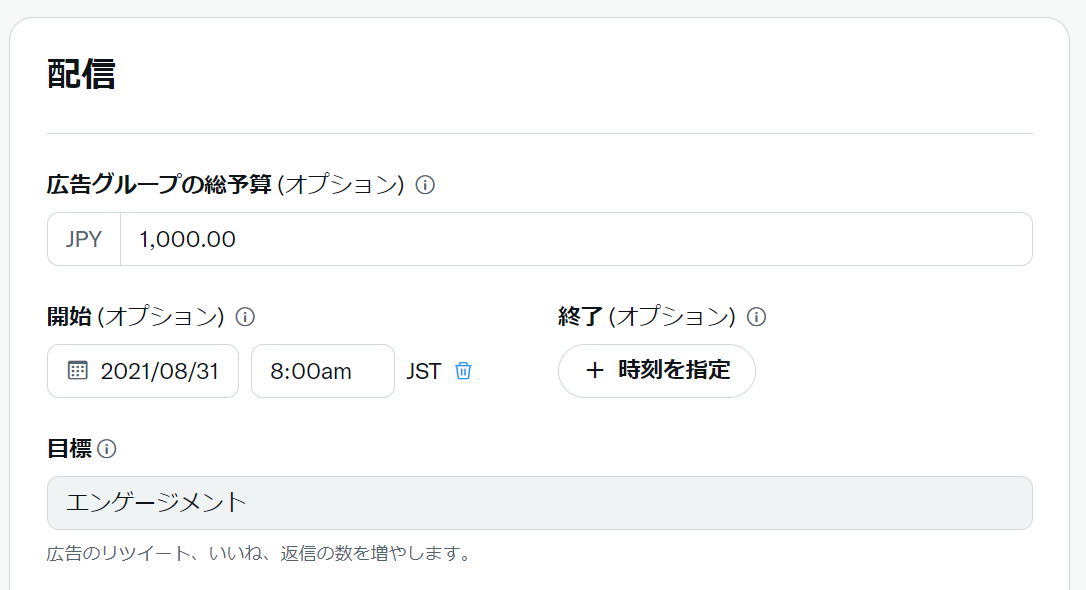Click the goal description text about リツイート
The height and width of the screenshot is (590, 1086).
point(260,553)
